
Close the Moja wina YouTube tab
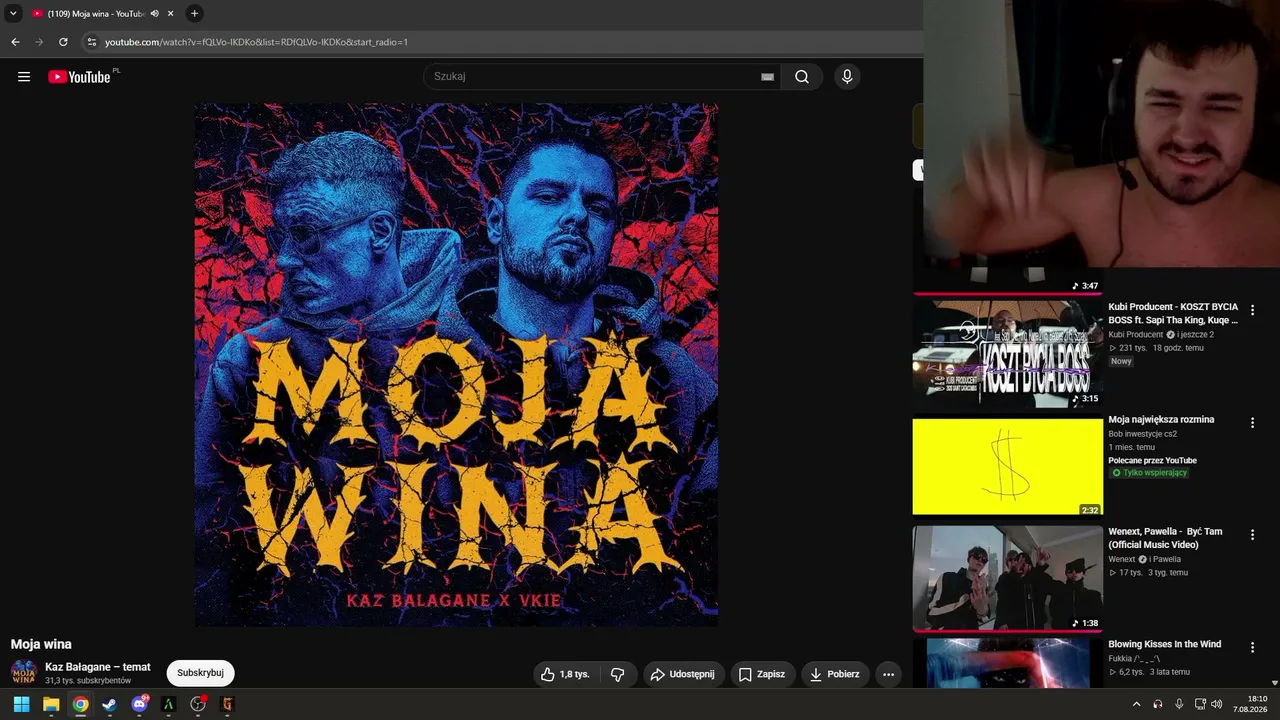tap(171, 14)
